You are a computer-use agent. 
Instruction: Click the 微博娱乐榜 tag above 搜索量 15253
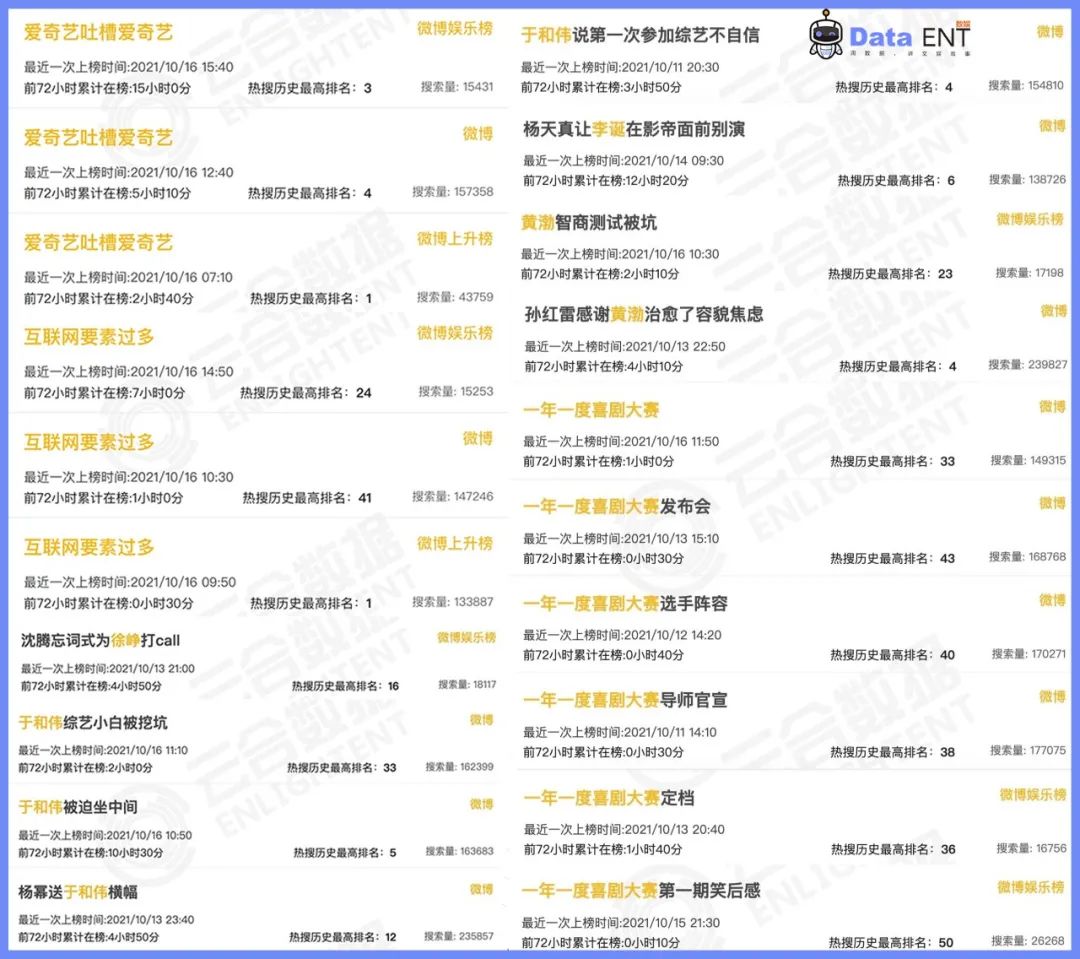click(x=455, y=333)
